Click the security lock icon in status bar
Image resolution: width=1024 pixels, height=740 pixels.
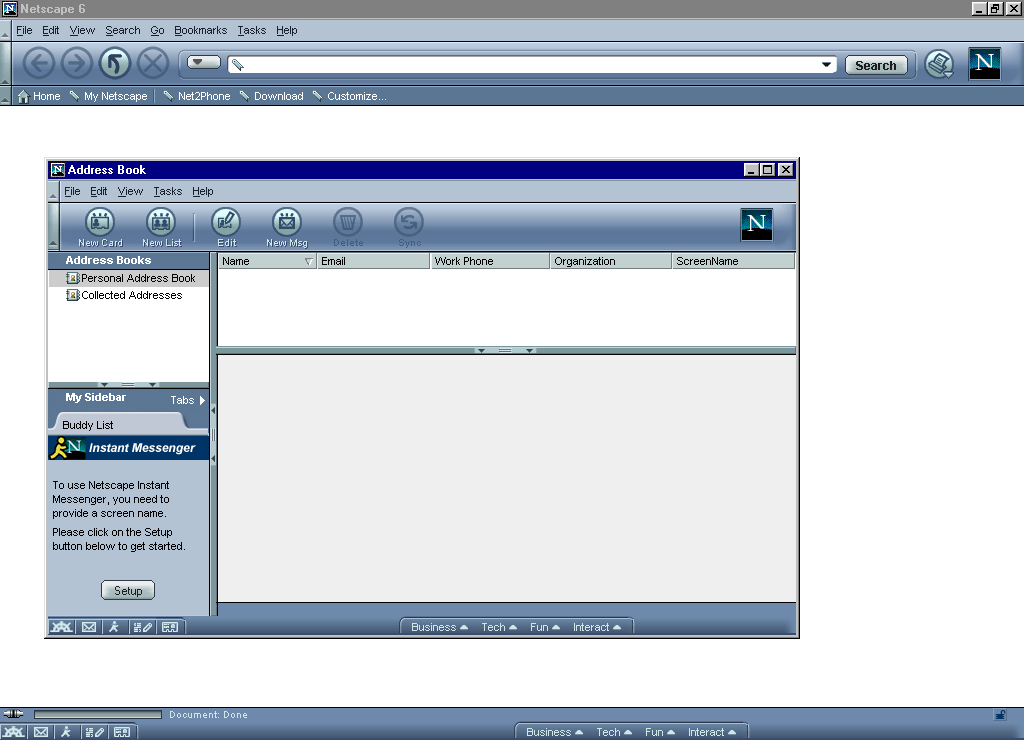[1000, 715]
